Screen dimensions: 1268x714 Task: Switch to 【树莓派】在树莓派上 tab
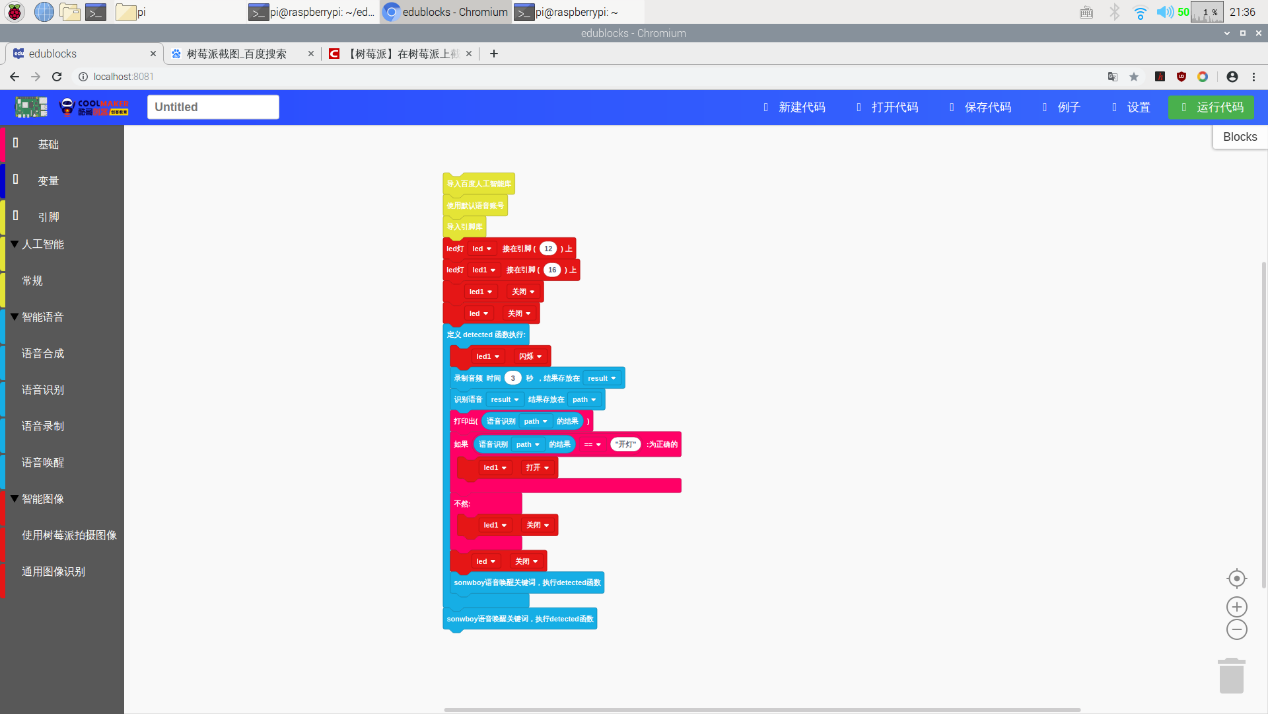point(399,54)
